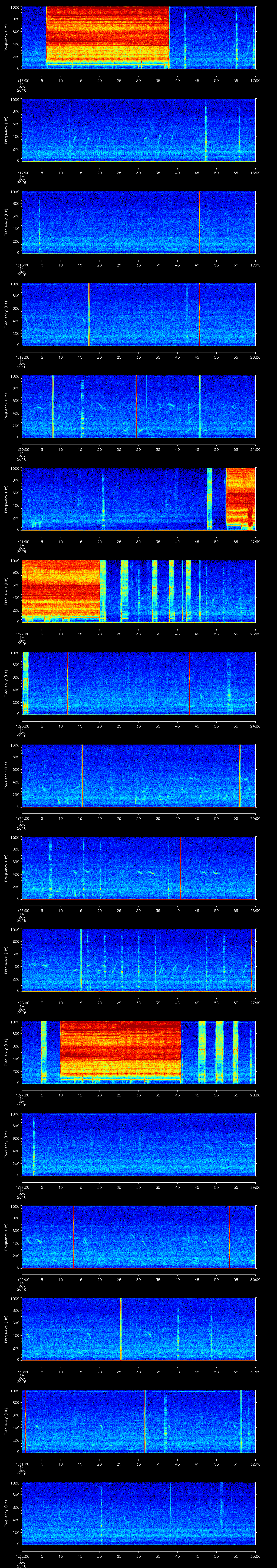Click the spectrogram panel starting at 1:23:00
This screenshot has width=277, height=1568.
[139, 683]
